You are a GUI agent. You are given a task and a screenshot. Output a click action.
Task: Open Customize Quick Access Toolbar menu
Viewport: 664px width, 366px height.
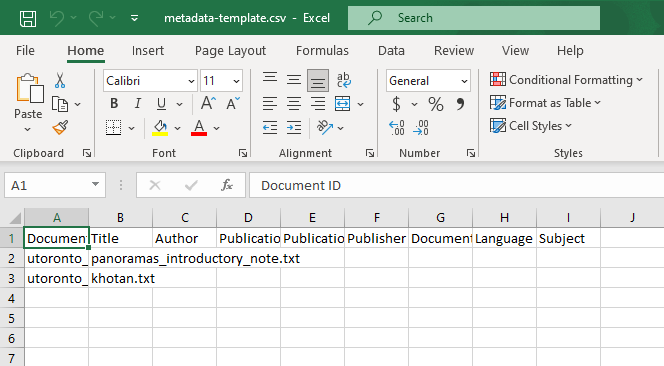[x=134, y=18]
